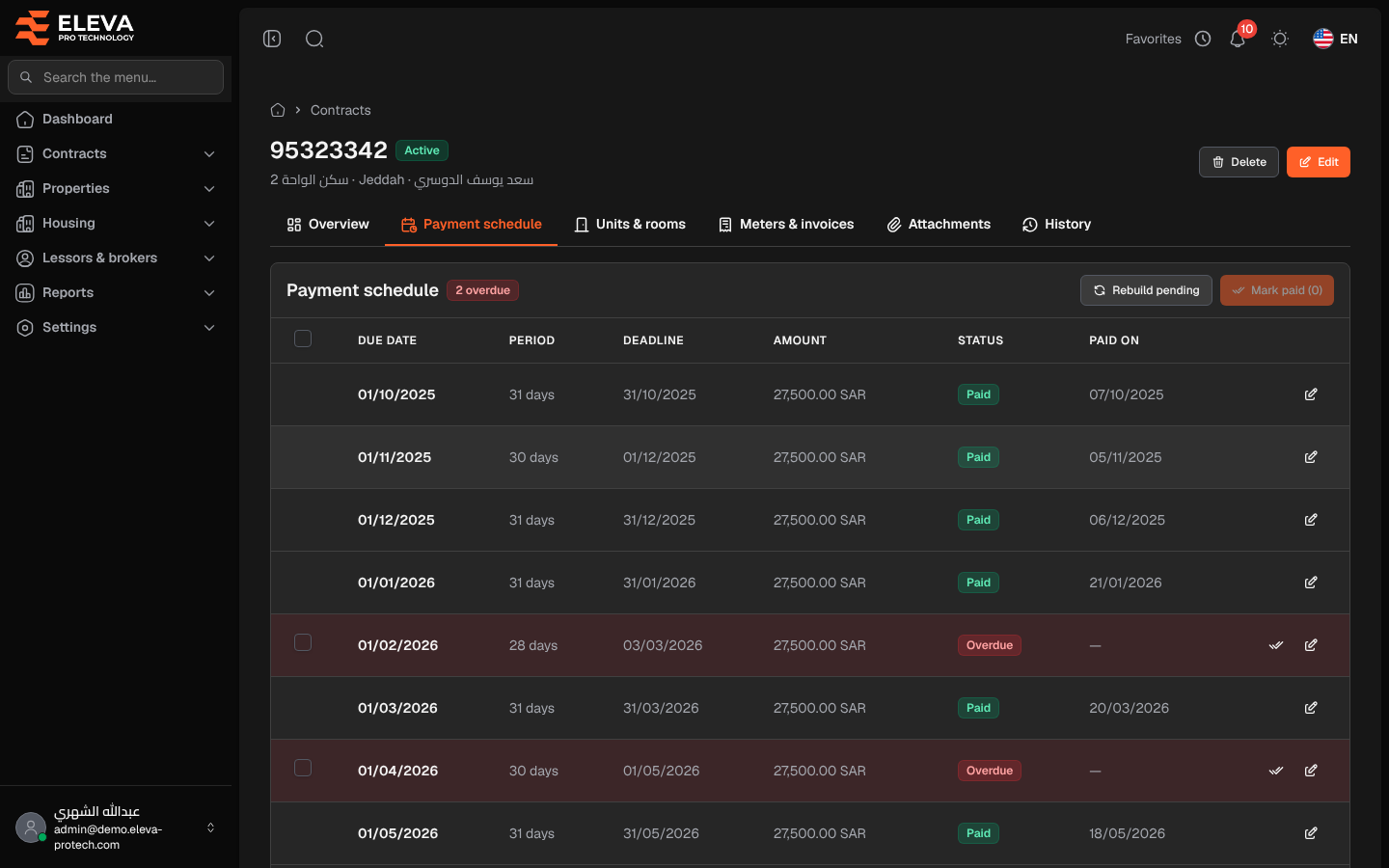The width and height of the screenshot is (1389, 868).
Task: Expand the Housing menu chevron
Action: 209,224
